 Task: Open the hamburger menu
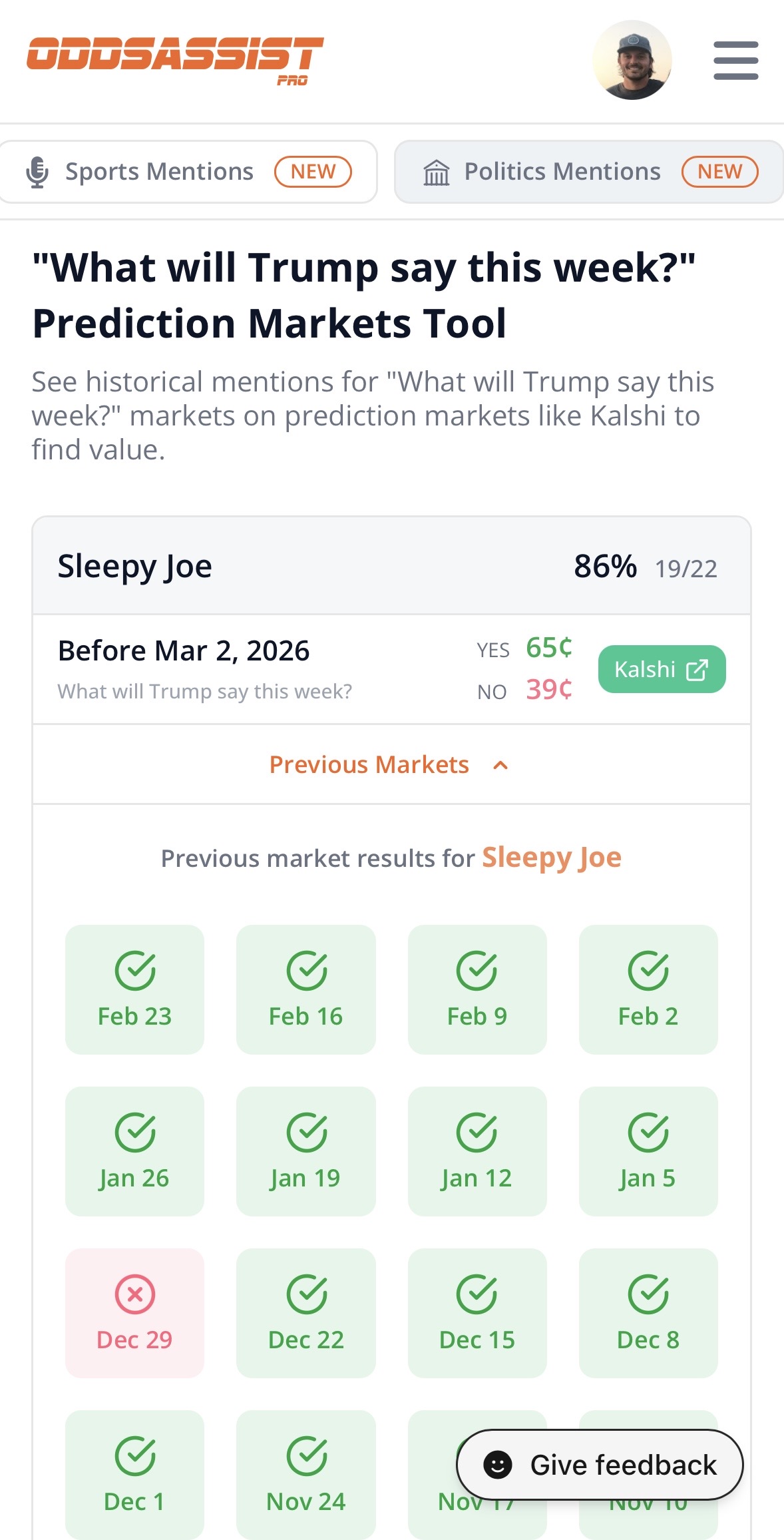[735, 60]
